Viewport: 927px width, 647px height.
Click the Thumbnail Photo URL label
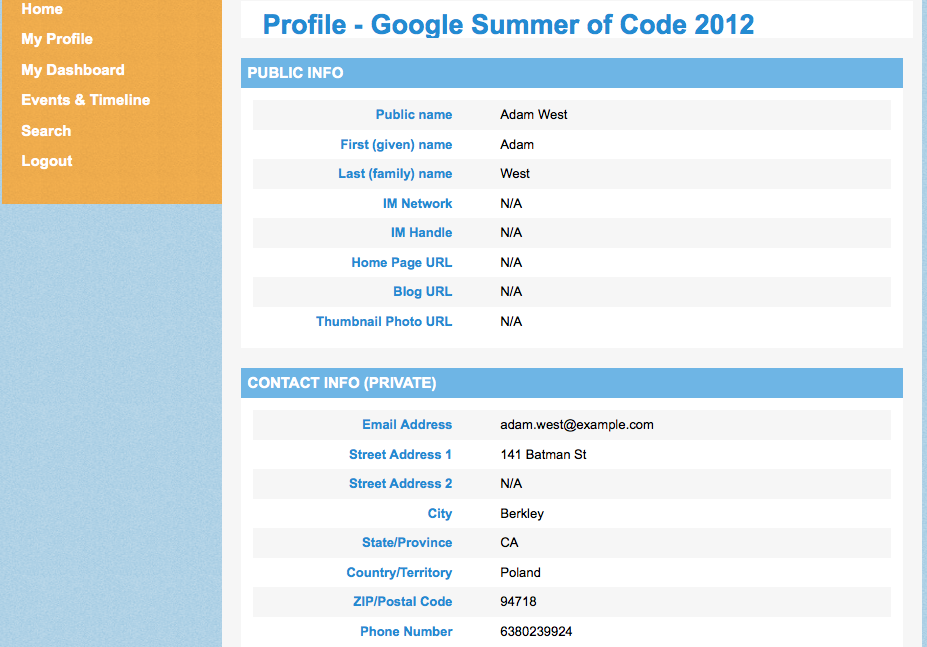(384, 322)
